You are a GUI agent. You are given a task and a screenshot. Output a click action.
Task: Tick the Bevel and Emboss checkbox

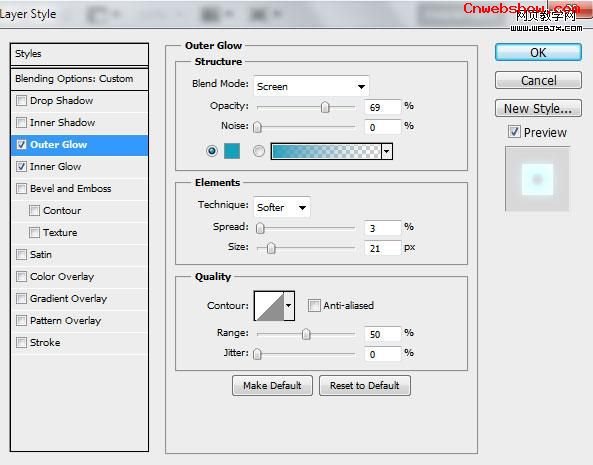tap(22, 188)
